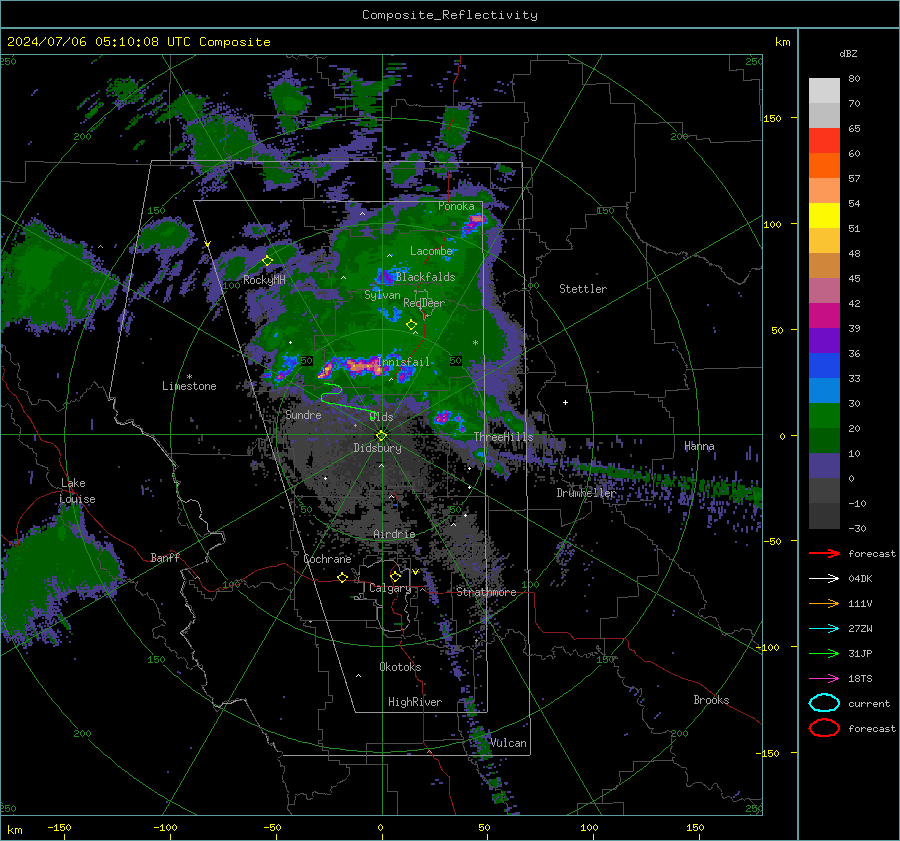Click the Innisfail map label
Screen dimensions: 900x841
404,362
